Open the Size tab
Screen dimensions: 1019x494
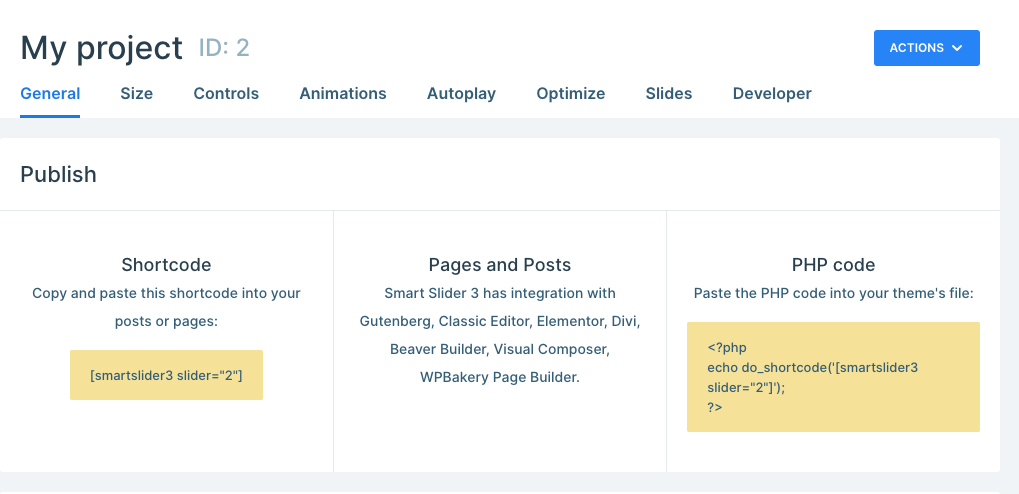[x=136, y=94]
